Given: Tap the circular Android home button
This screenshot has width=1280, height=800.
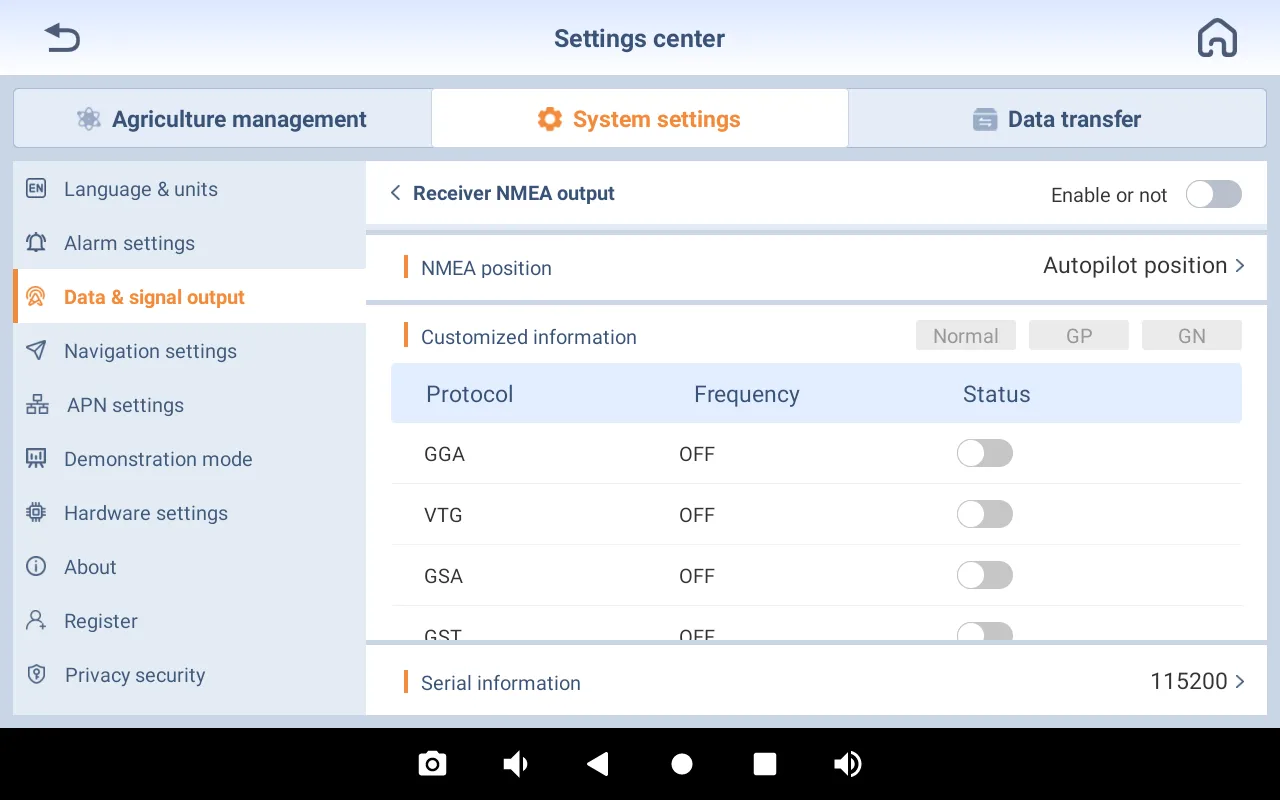Looking at the screenshot, I should click(x=682, y=764).
